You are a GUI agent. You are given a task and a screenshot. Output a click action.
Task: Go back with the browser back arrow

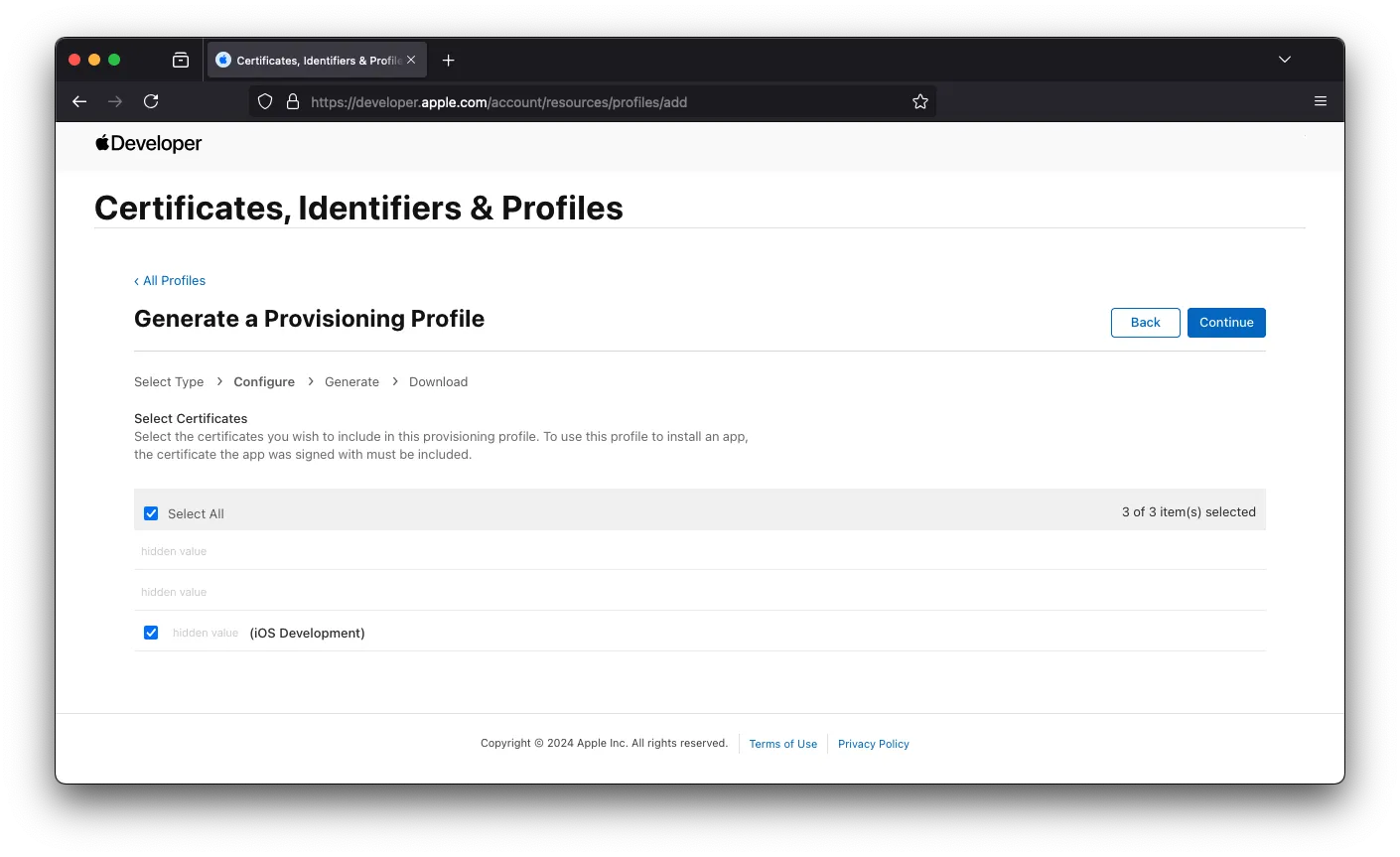click(79, 101)
